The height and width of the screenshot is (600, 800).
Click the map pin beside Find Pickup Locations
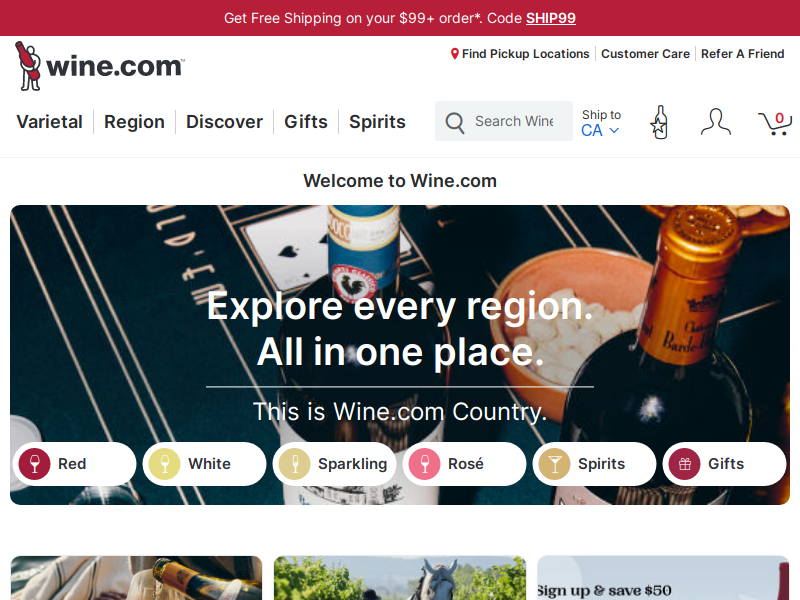tap(455, 54)
